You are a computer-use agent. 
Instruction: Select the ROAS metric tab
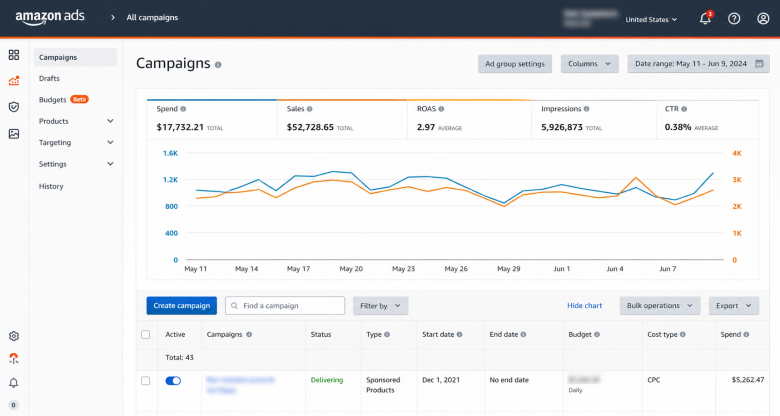click(x=469, y=119)
